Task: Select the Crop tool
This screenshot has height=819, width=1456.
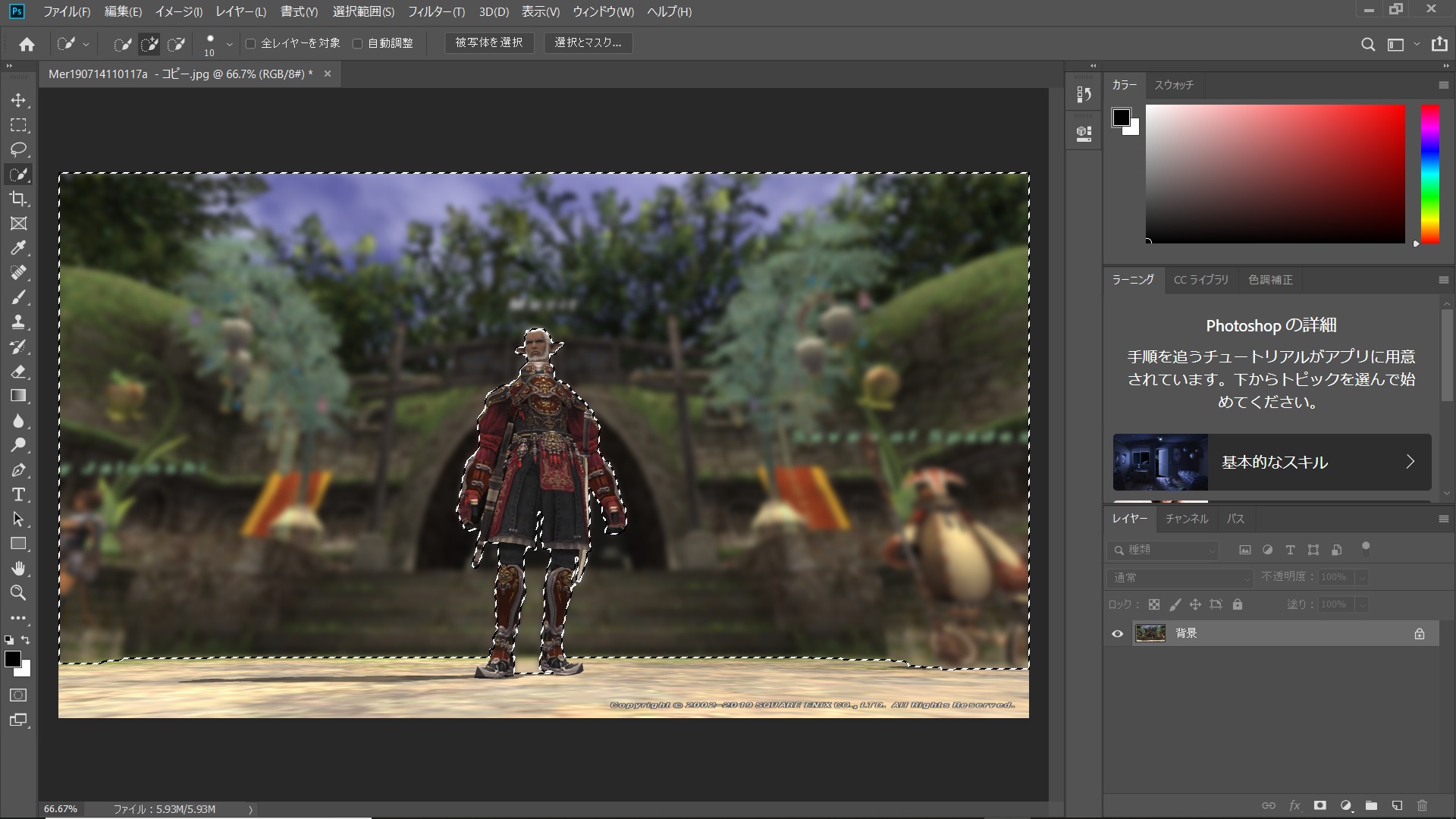Action: 18,199
